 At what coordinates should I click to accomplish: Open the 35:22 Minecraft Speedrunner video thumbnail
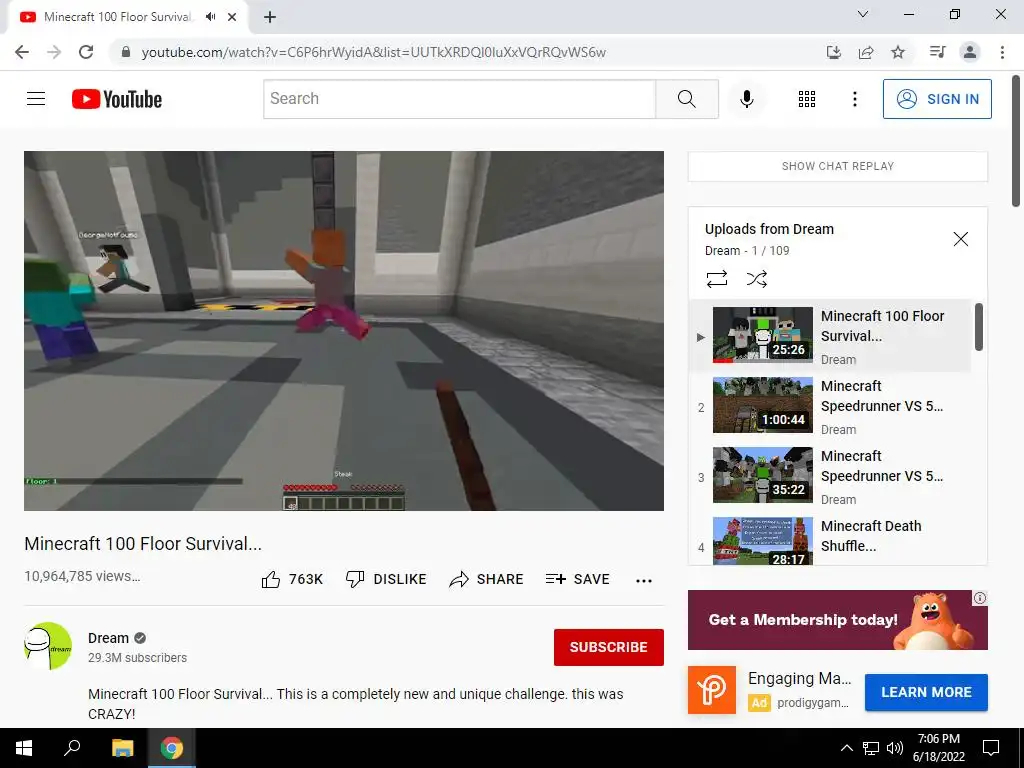click(x=762, y=475)
